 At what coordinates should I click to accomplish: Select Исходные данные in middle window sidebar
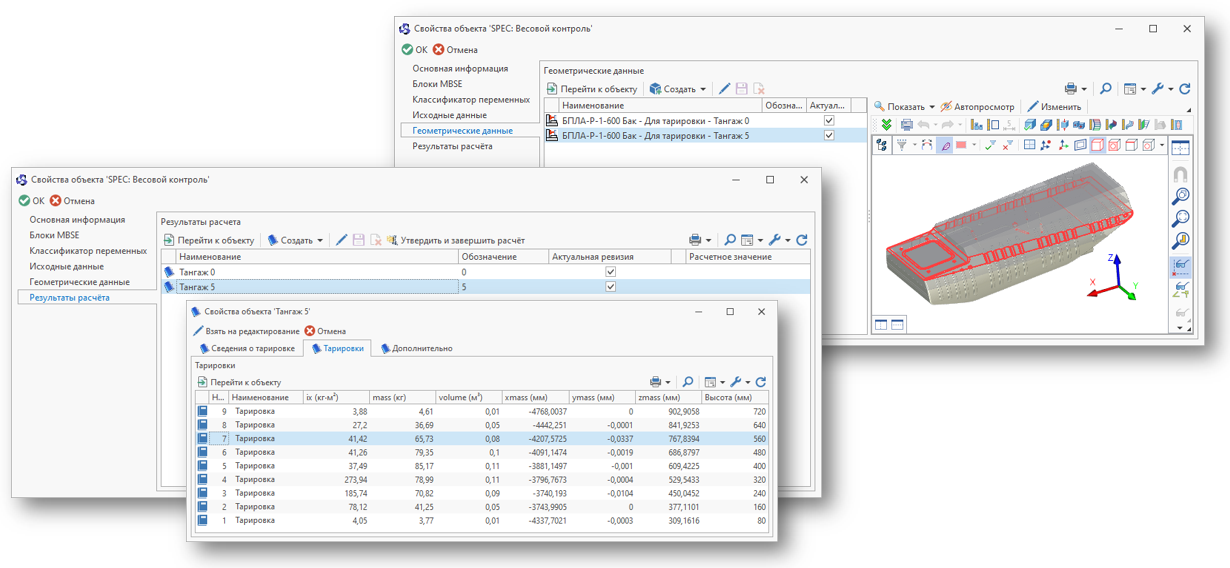[x=66, y=267]
